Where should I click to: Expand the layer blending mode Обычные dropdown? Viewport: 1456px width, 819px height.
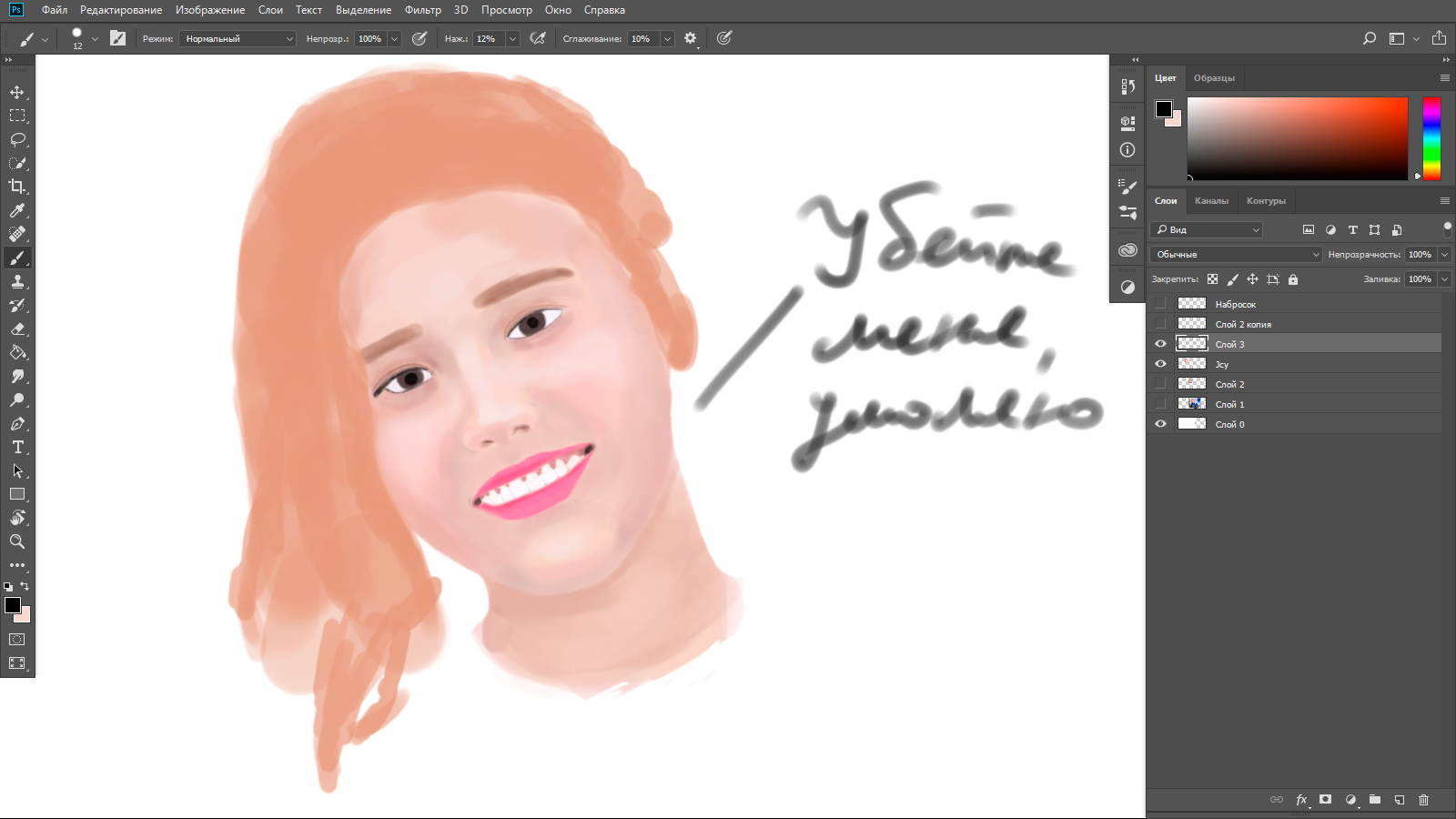click(x=1236, y=255)
